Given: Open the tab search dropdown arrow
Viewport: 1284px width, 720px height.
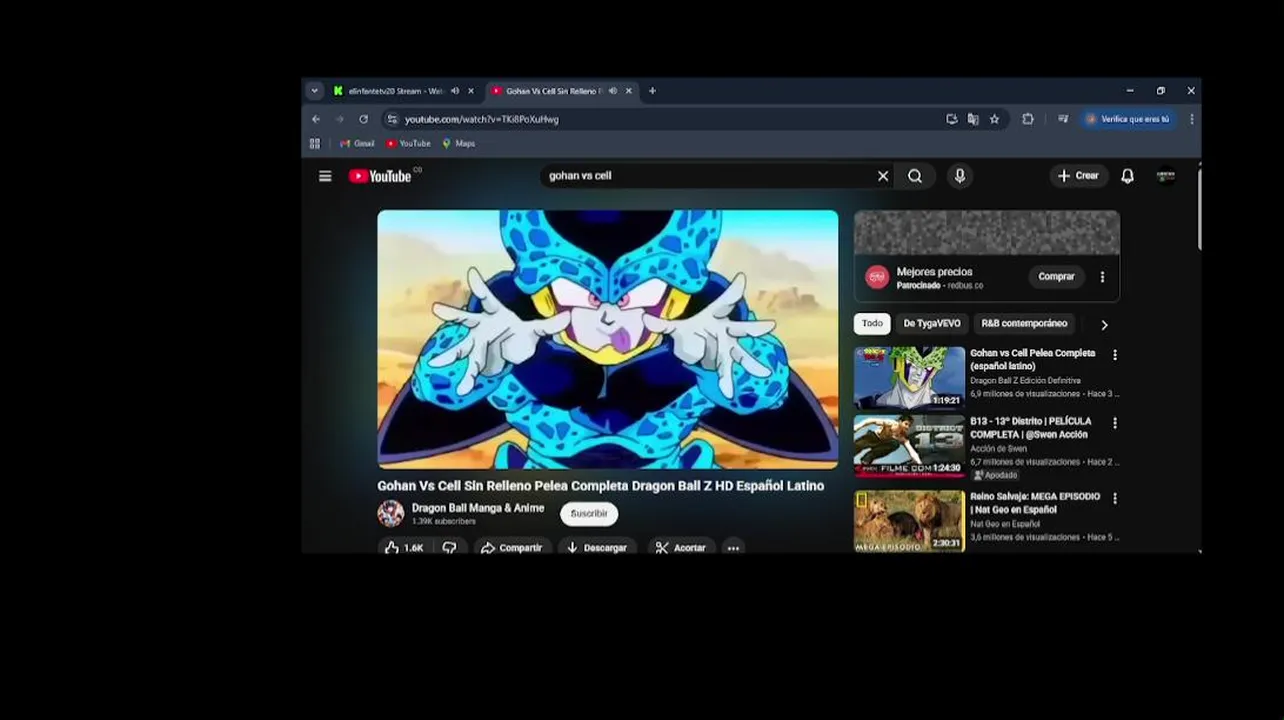Looking at the screenshot, I should [x=314, y=91].
